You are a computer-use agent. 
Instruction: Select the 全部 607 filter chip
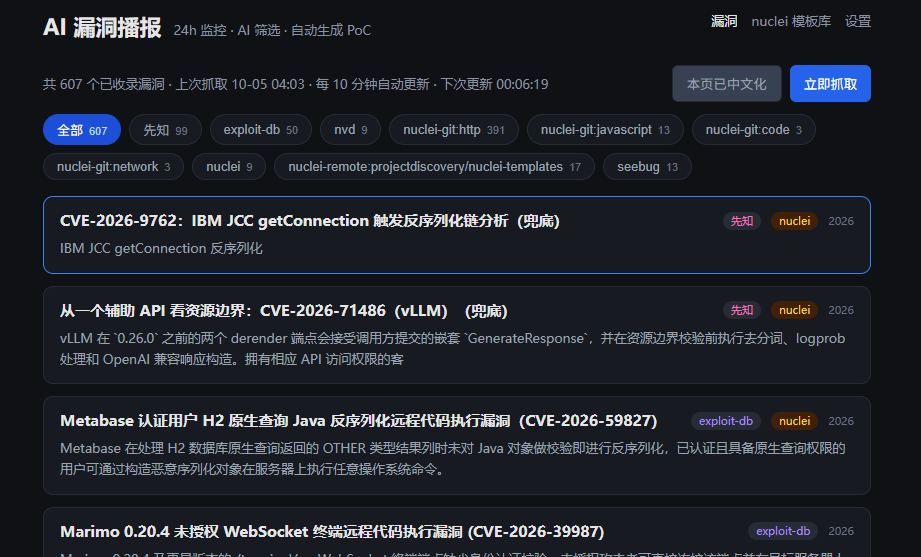point(82,130)
